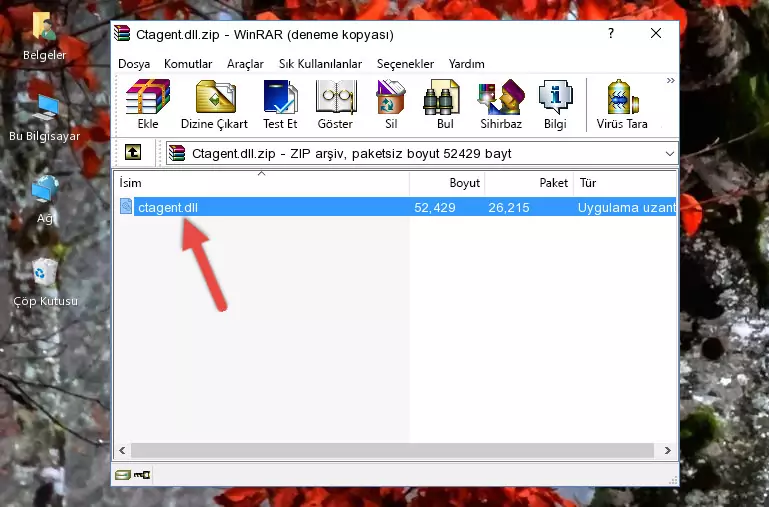Viewport: 769px width, 507px height.
Task: Open Belgeler desktop folder icon
Action: [x=44, y=36]
